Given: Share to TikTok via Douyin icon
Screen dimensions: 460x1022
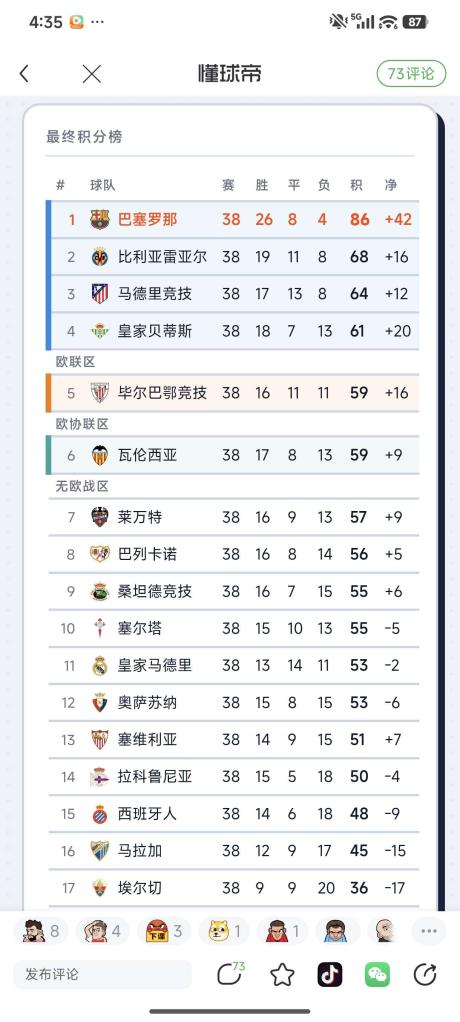Looking at the screenshot, I should click(x=330, y=974).
